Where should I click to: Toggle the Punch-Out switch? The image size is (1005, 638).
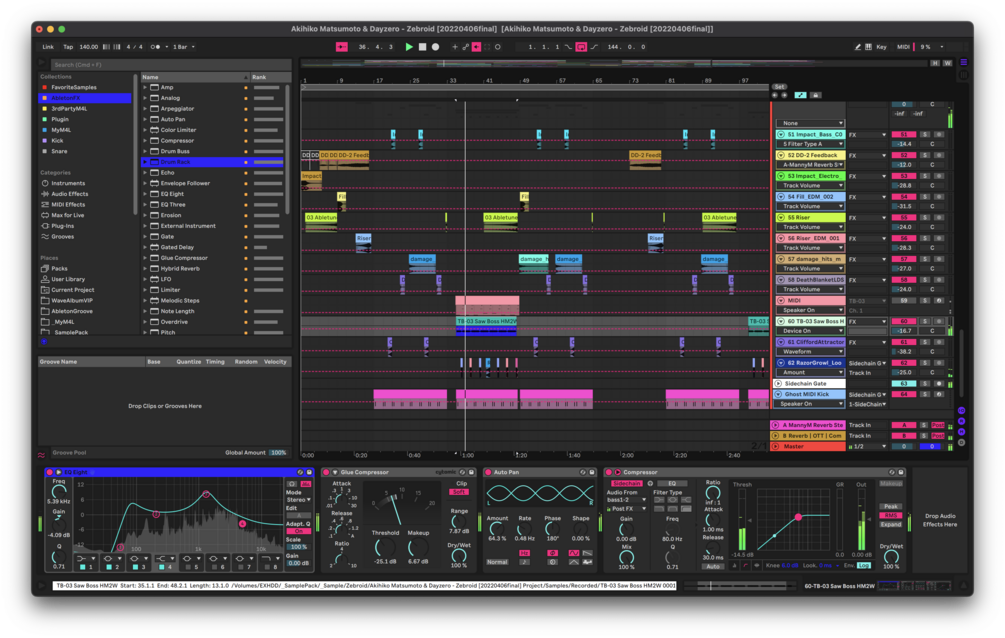[594, 47]
